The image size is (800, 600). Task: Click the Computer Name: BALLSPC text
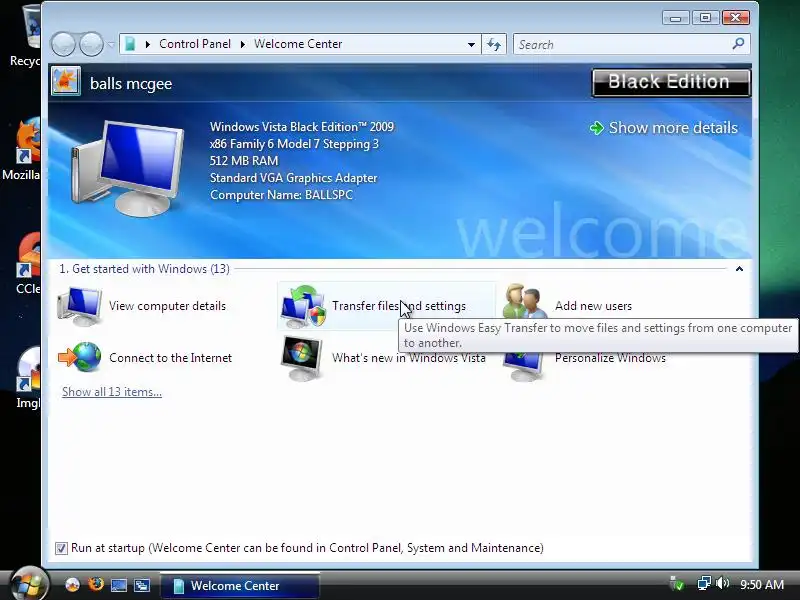(x=281, y=195)
